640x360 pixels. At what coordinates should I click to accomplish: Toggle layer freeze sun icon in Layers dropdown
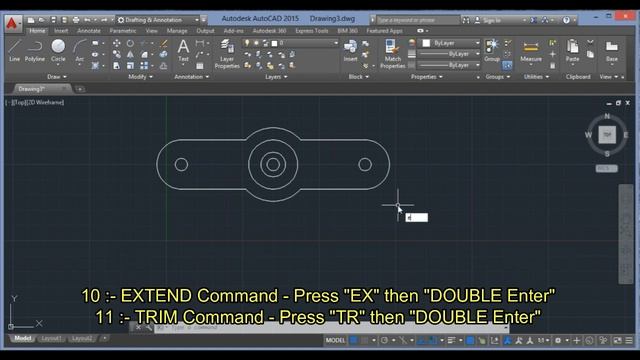(256, 43)
